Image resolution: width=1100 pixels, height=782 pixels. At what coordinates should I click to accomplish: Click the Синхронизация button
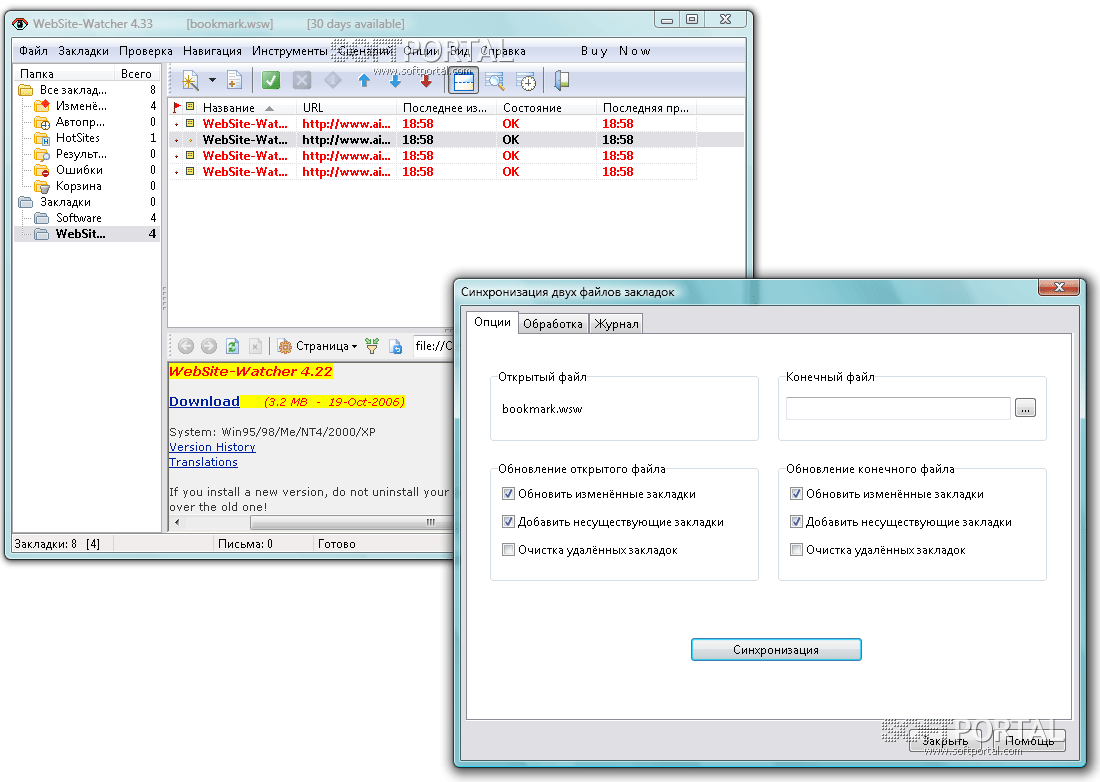pyautogui.click(x=776, y=649)
